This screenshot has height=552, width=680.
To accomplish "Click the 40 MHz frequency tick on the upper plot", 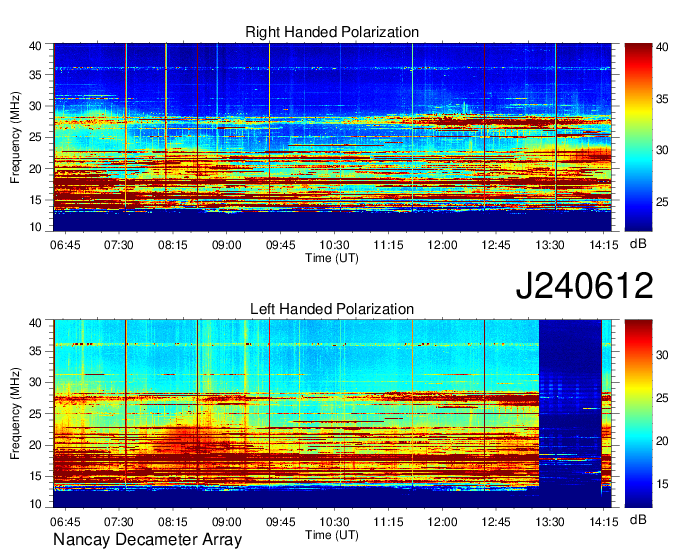I will [x=35, y=46].
